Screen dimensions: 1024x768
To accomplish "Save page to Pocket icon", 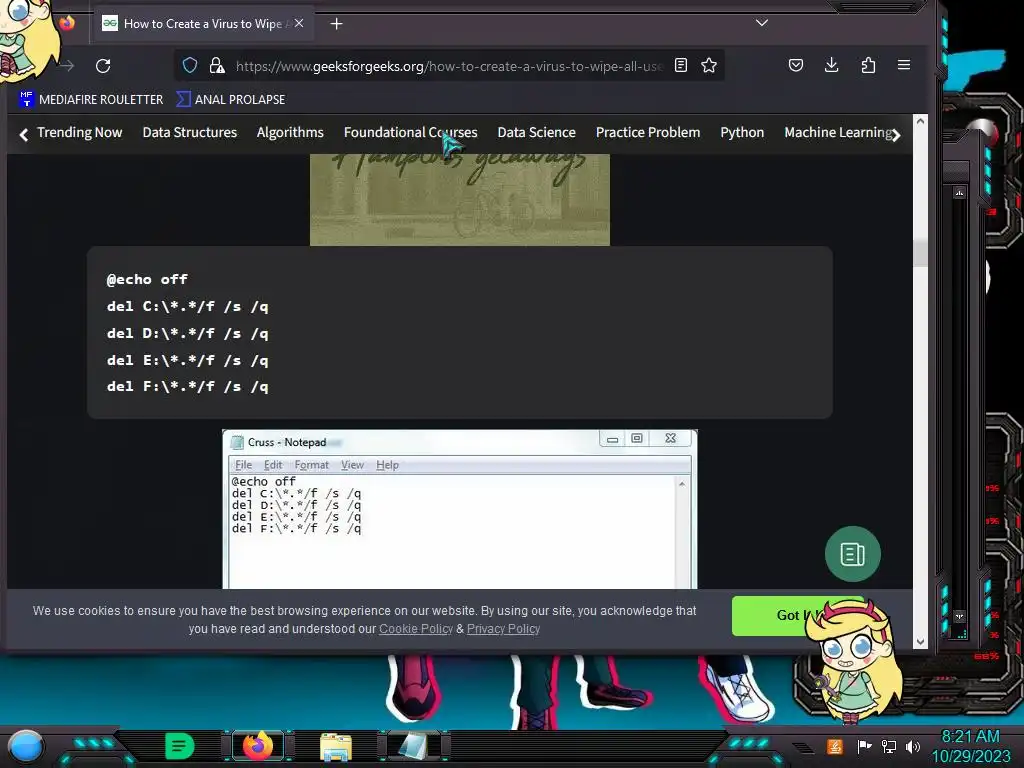I will click(795, 65).
